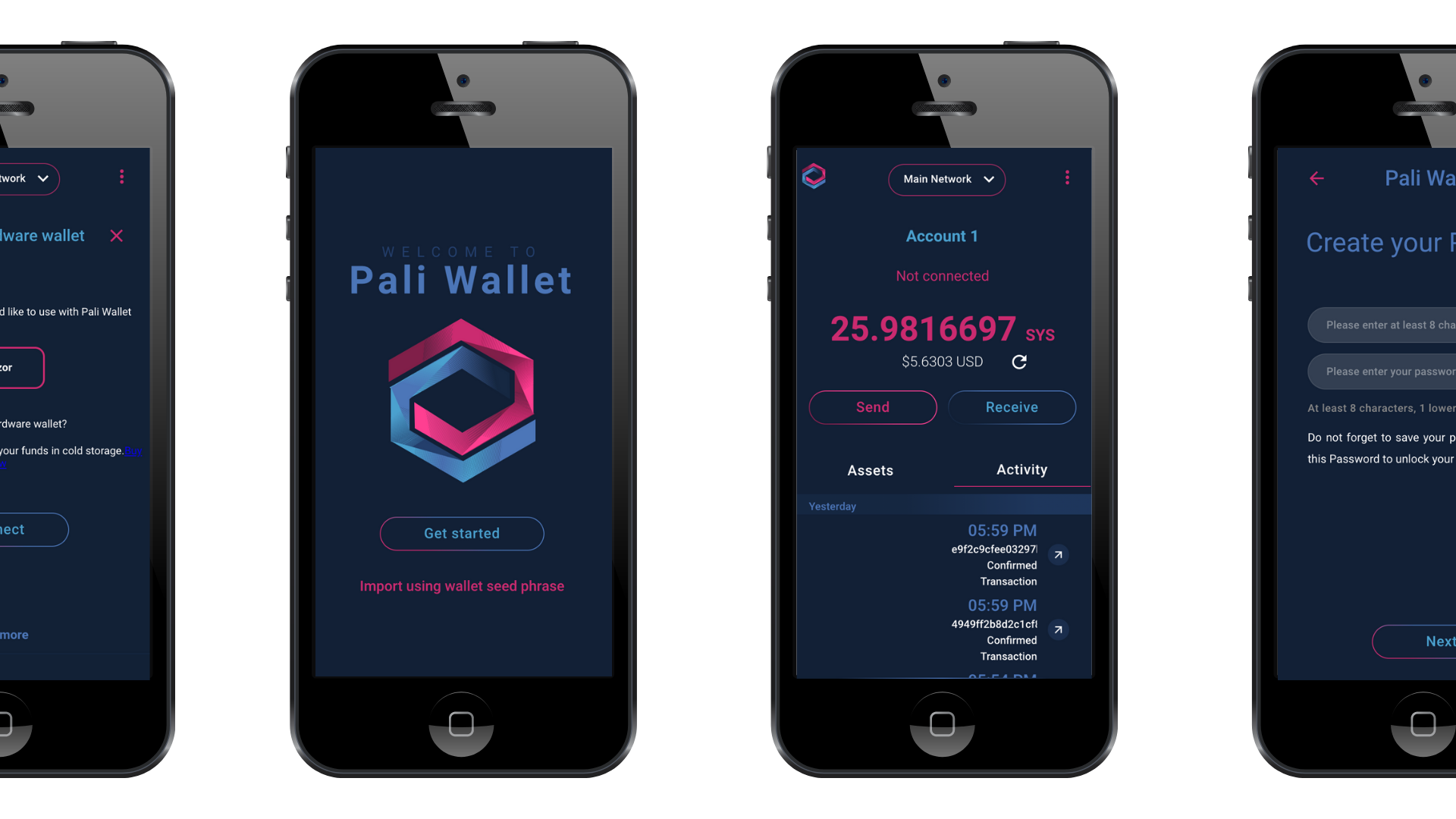1456x819 pixels.
Task: Switch to the Activity tab
Action: [1021, 469]
